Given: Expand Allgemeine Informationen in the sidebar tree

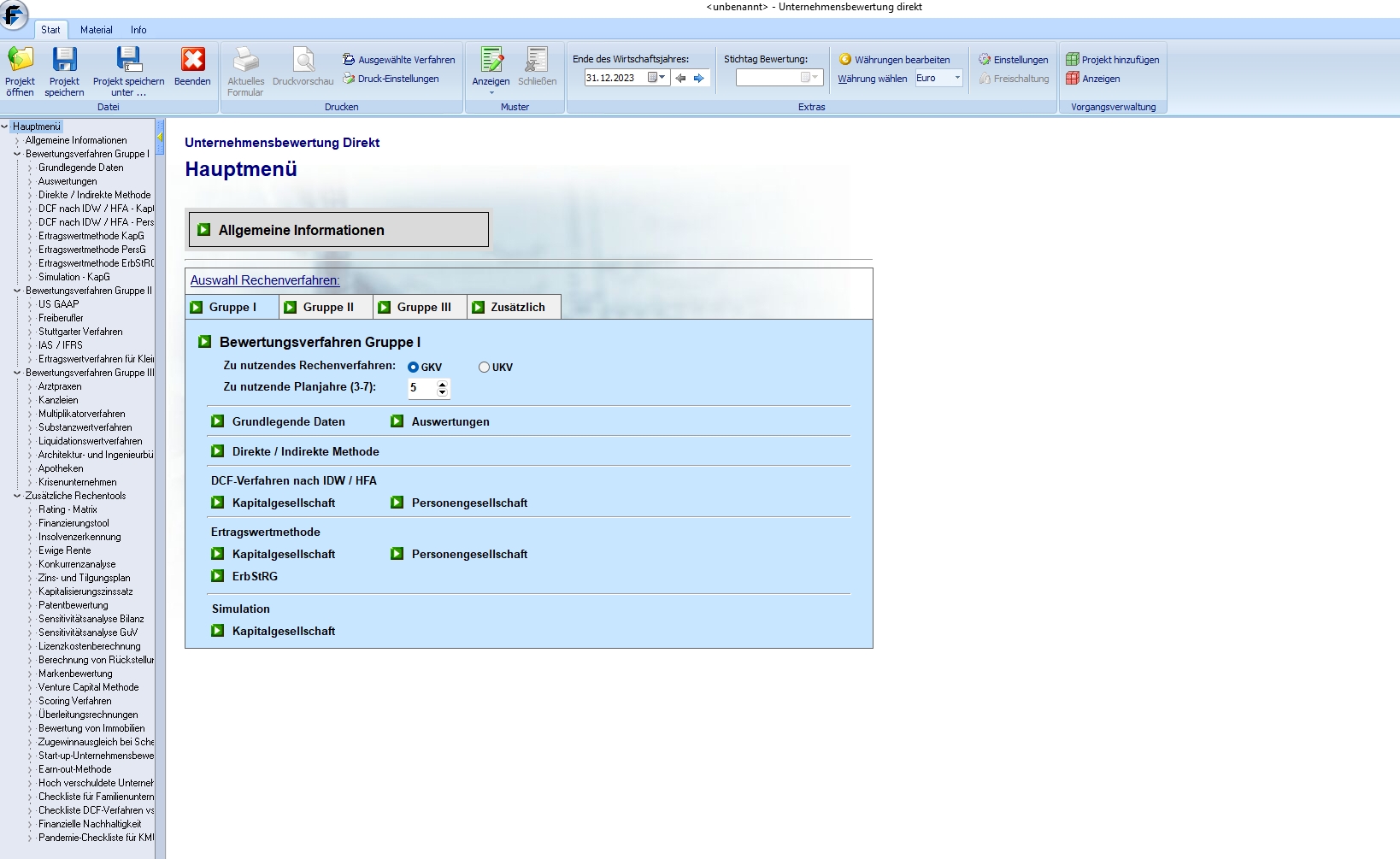Looking at the screenshot, I should pyautogui.click(x=17, y=140).
